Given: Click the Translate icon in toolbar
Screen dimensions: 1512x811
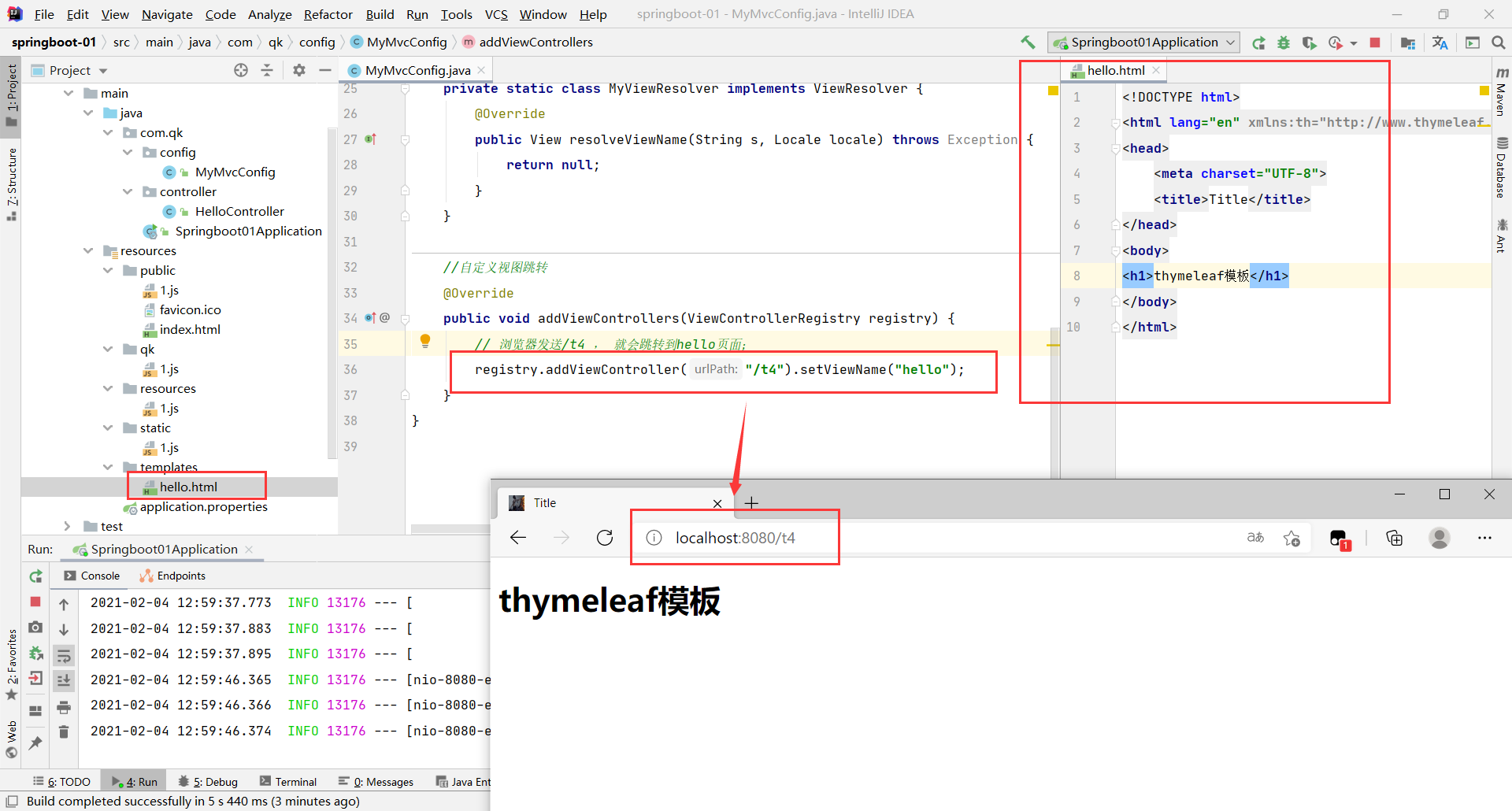Looking at the screenshot, I should (1440, 43).
